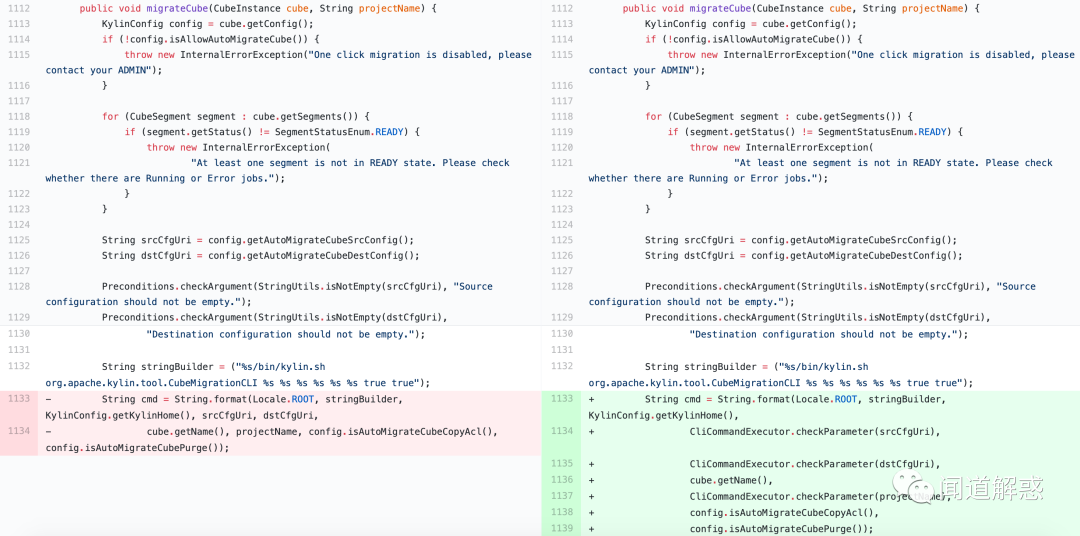Screen dimensions: 1080x536
Task: Click green line number 1136
Action: coord(562,480)
